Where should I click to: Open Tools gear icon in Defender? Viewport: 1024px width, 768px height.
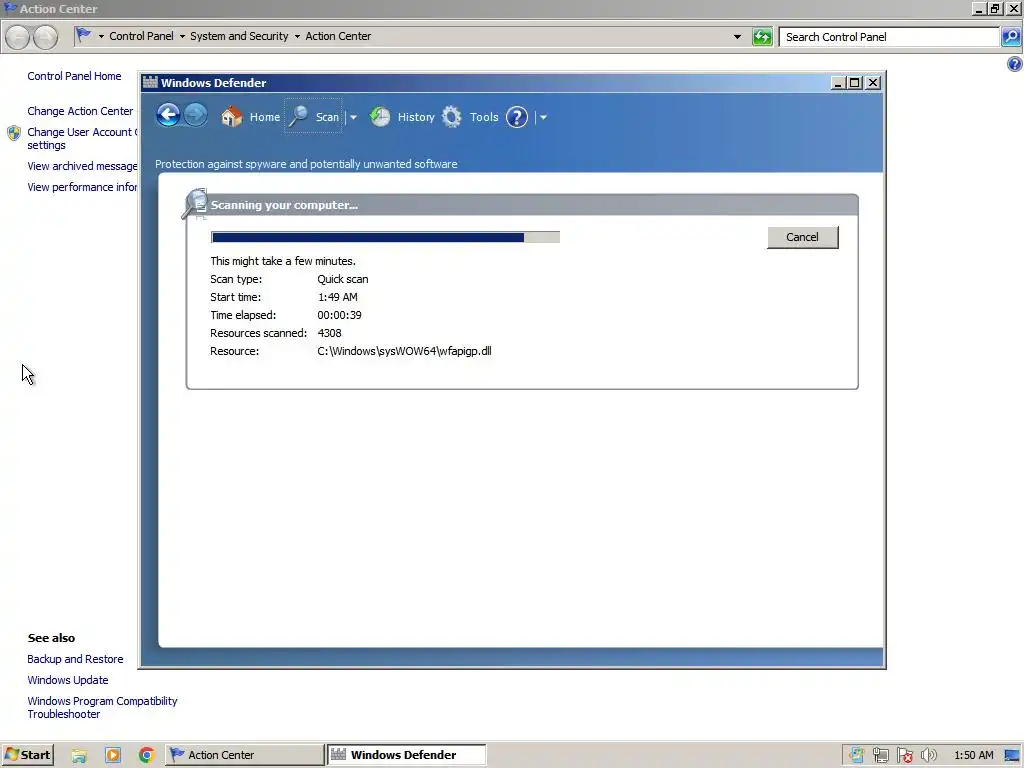click(451, 117)
